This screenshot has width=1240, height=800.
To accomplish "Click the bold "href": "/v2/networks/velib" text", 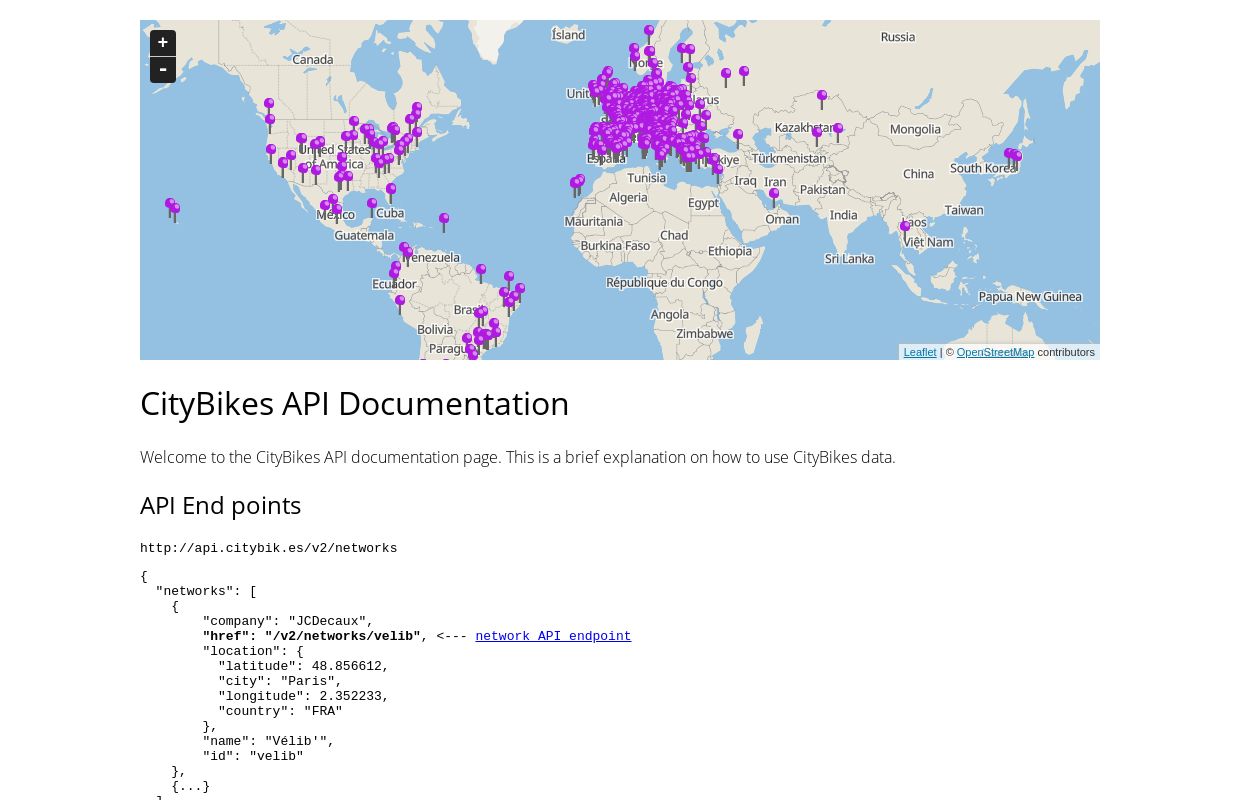I will pos(312,636).
